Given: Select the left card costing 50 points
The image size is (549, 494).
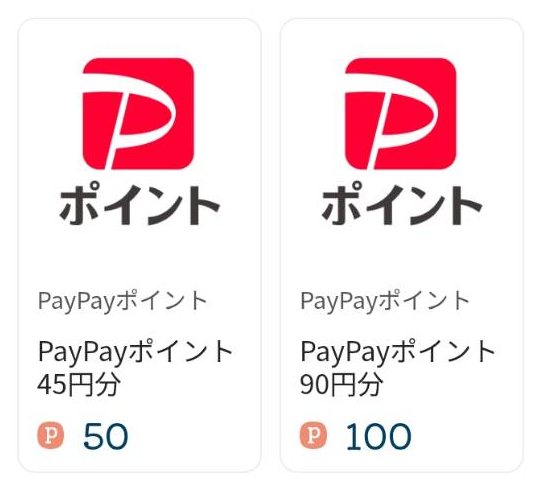Looking at the screenshot, I should (x=139, y=245).
